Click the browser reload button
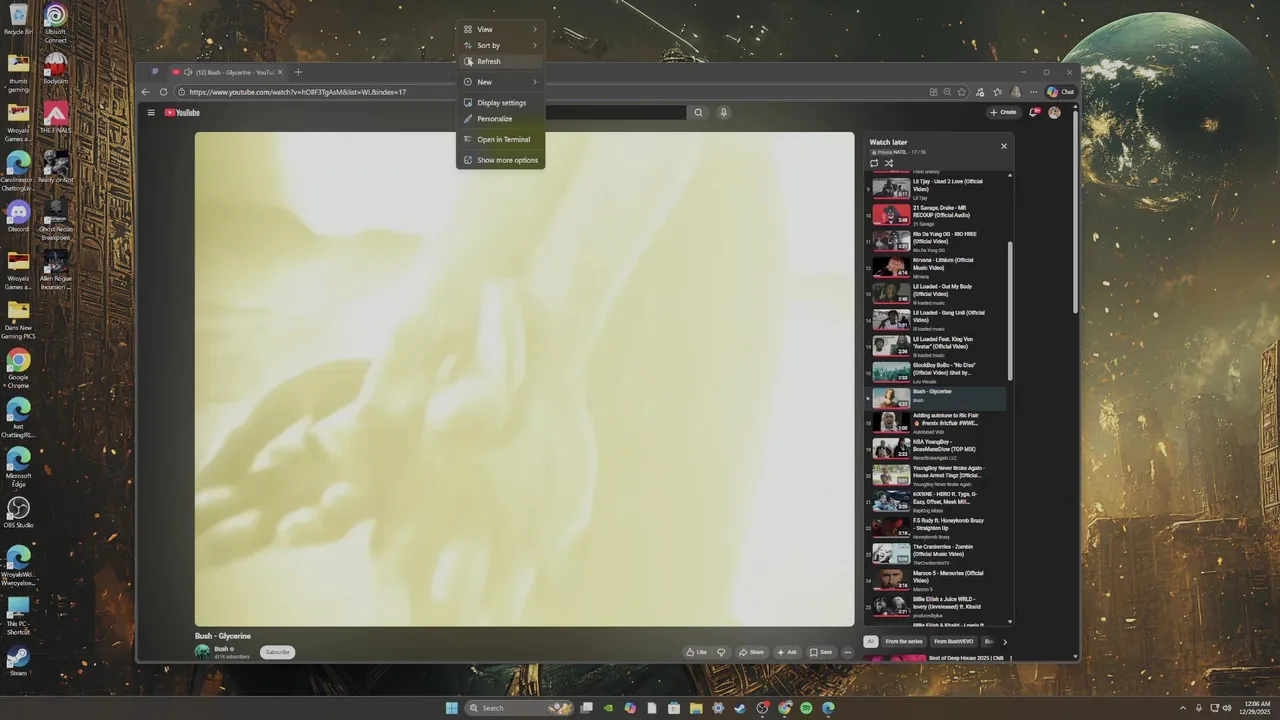The image size is (1280, 720). click(x=164, y=92)
